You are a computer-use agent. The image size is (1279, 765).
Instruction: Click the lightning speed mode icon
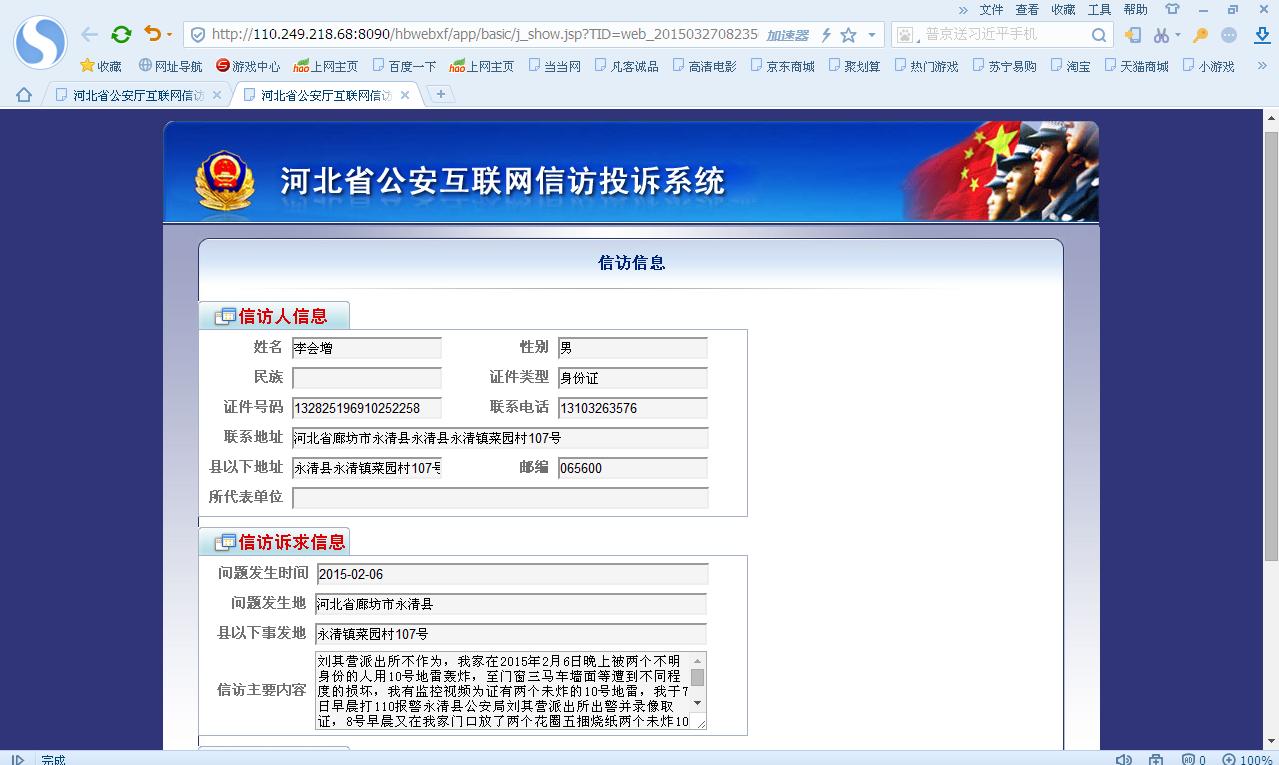pos(826,35)
